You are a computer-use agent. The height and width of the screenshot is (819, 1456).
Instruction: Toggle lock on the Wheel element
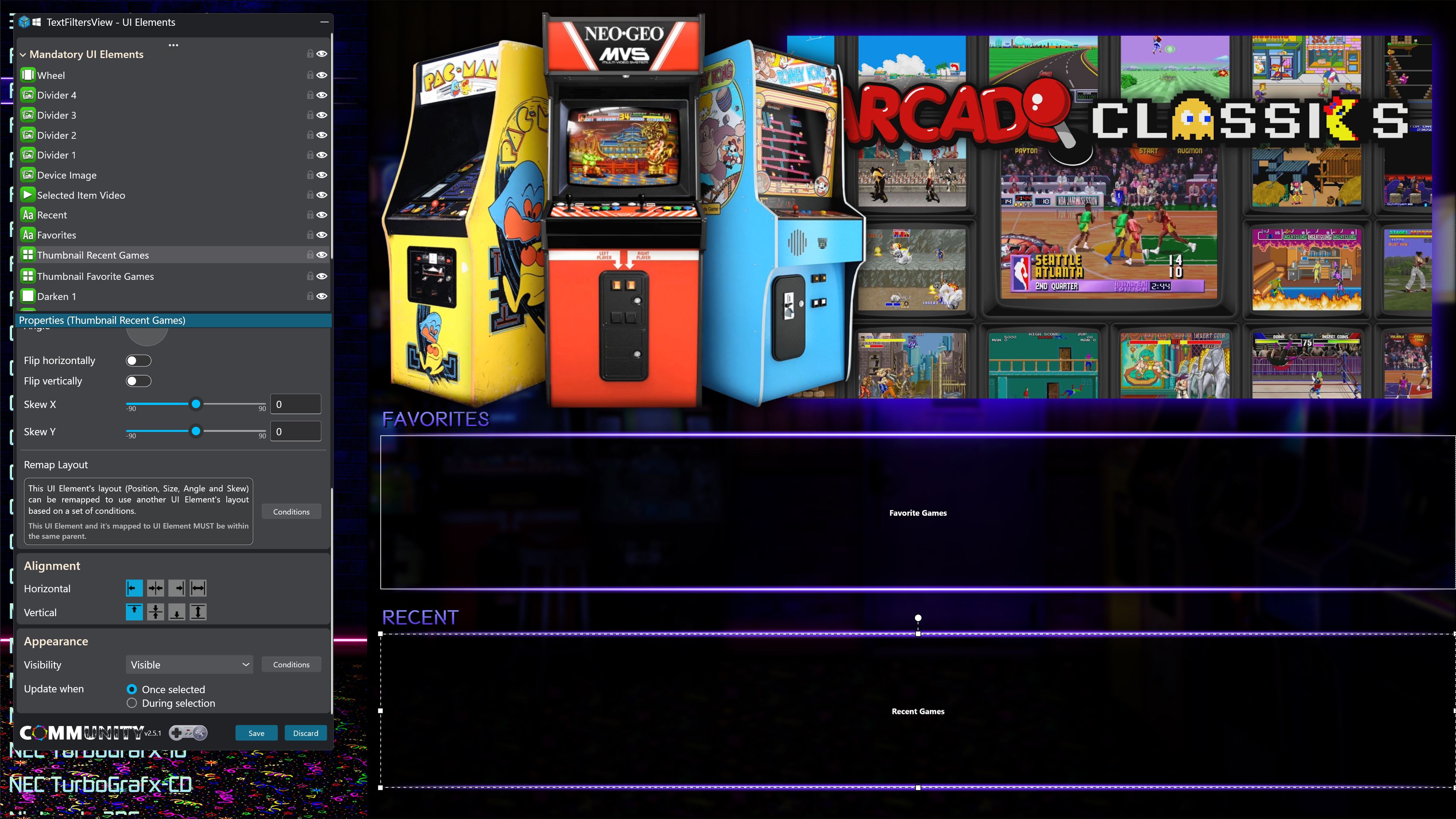pyautogui.click(x=310, y=75)
